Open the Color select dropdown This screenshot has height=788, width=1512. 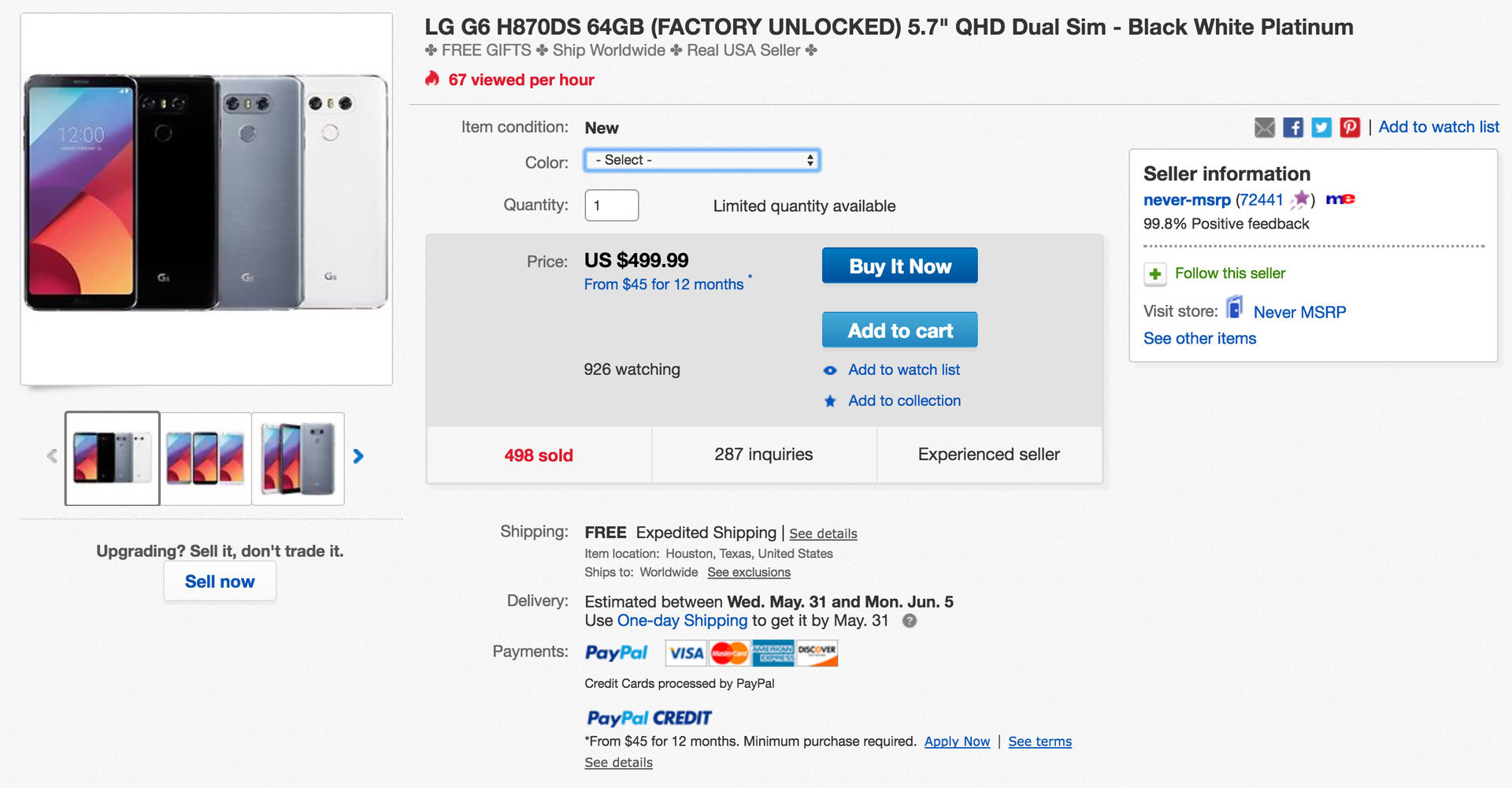pos(702,161)
